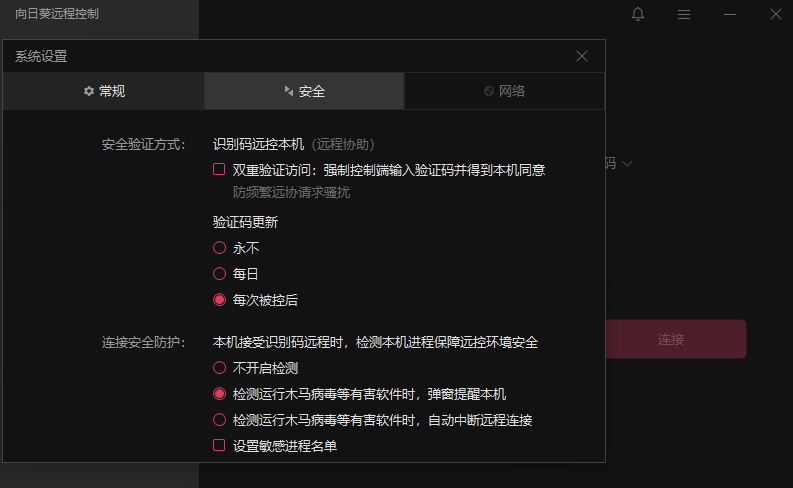Image resolution: width=793 pixels, height=488 pixels.
Task: Click the 本机接受识别码远程时 description text
Action: 375,342
